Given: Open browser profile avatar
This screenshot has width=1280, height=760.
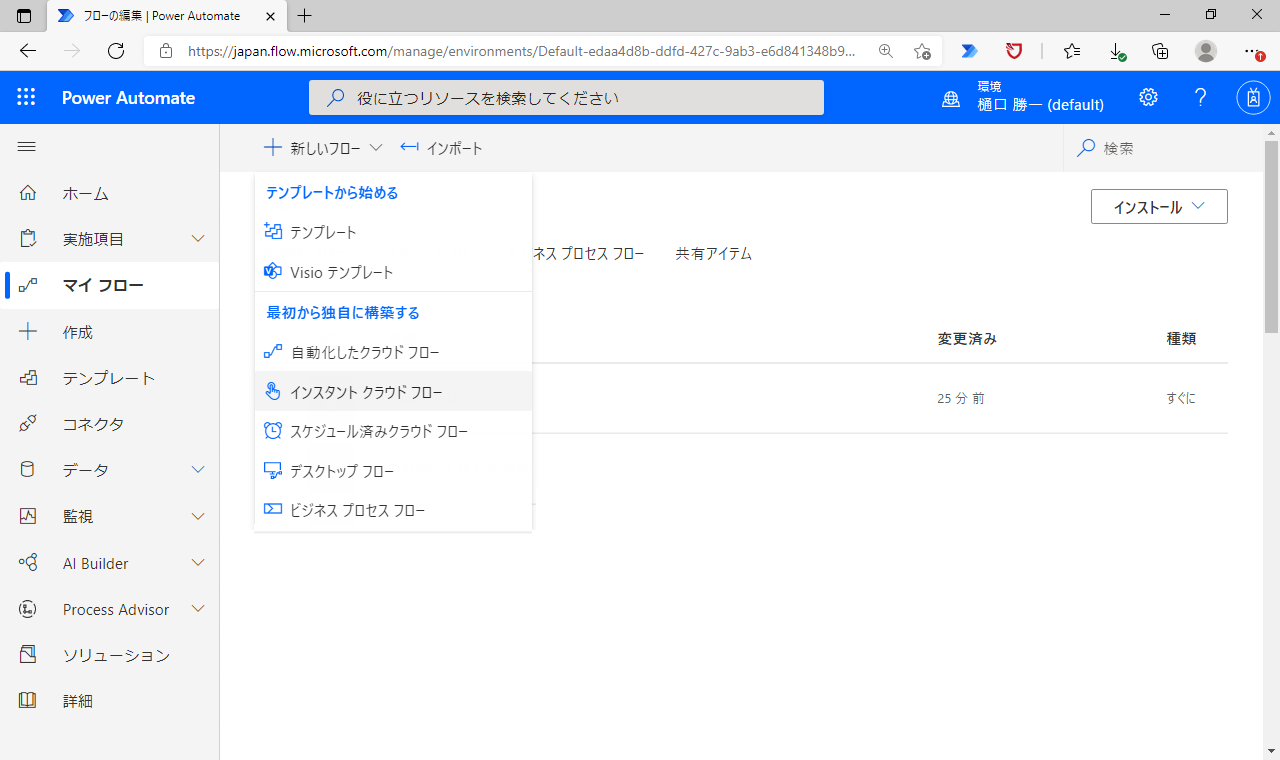Looking at the screenshot, I should coord(1206,51).
